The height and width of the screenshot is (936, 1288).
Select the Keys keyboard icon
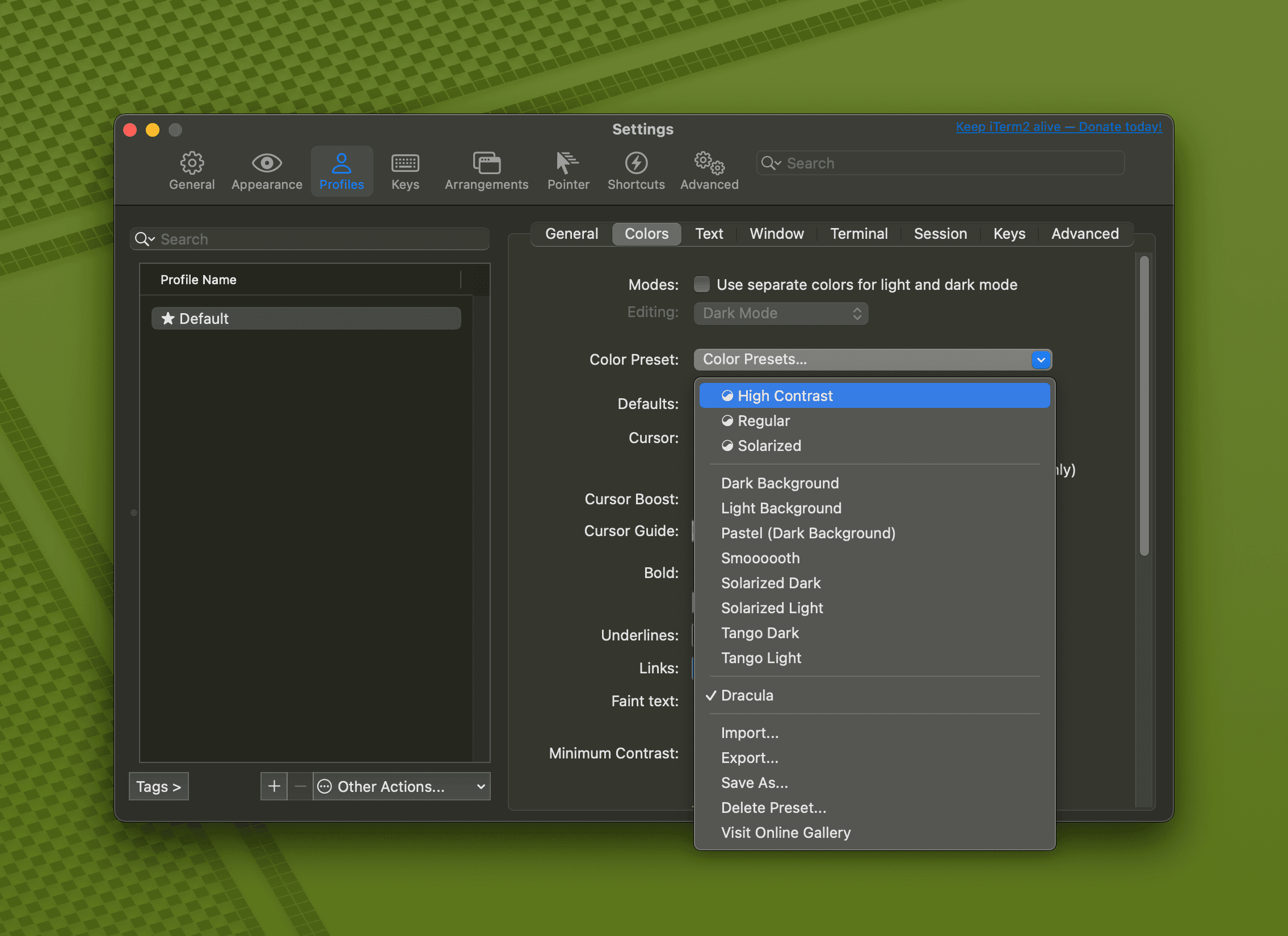405,163
